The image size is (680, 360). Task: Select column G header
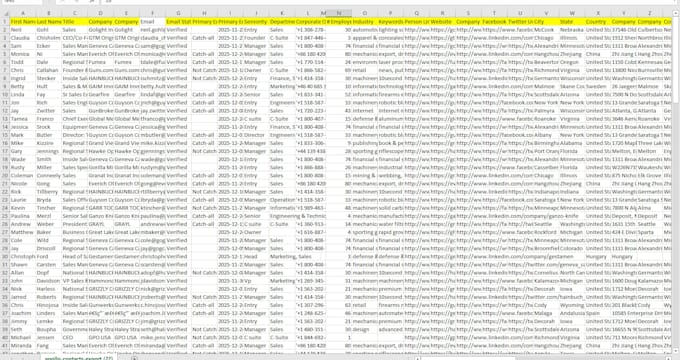point(178,13)
